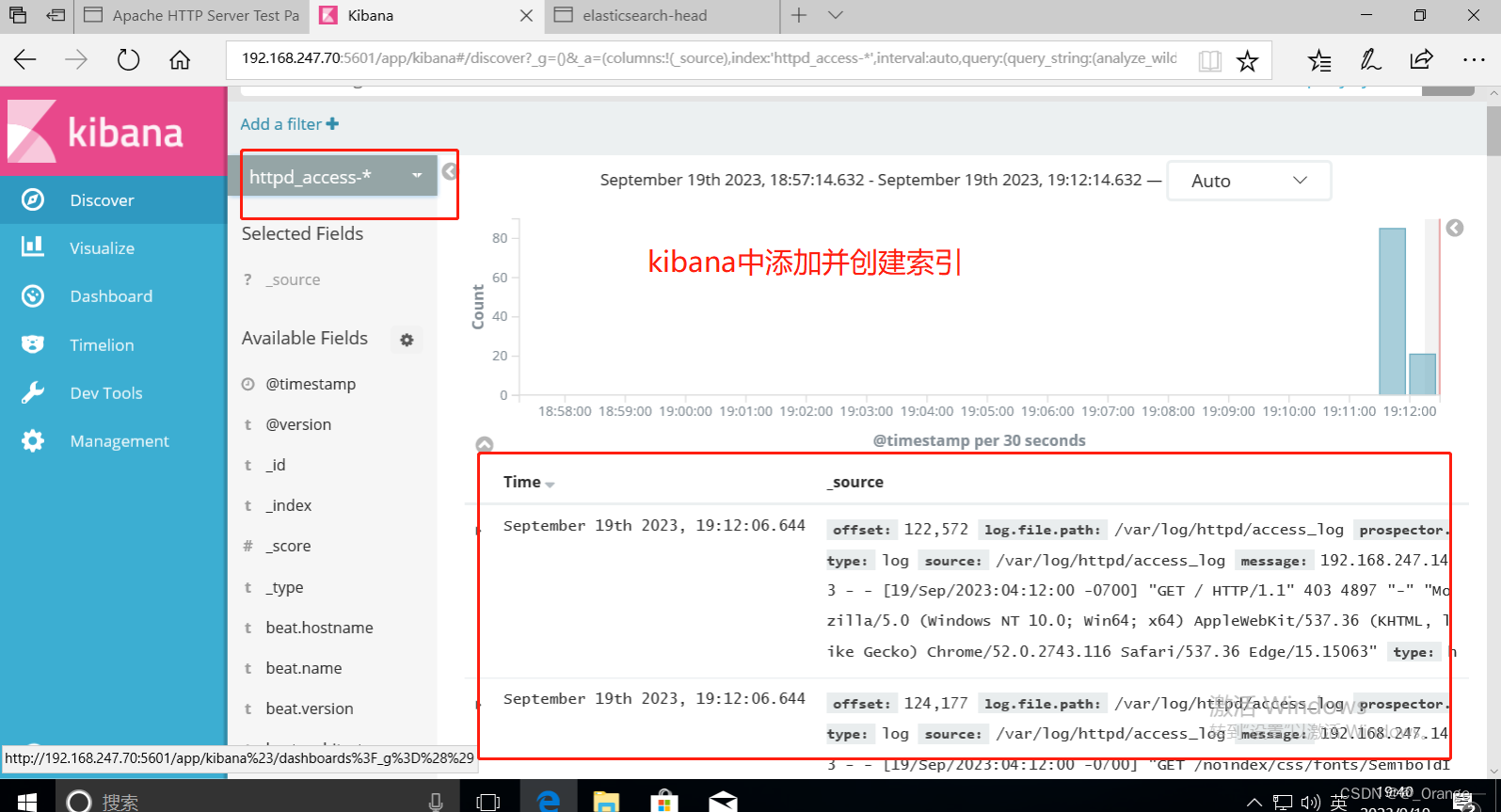Select the _index field
Screen dimensions: 1501x812
pos(289,505)
